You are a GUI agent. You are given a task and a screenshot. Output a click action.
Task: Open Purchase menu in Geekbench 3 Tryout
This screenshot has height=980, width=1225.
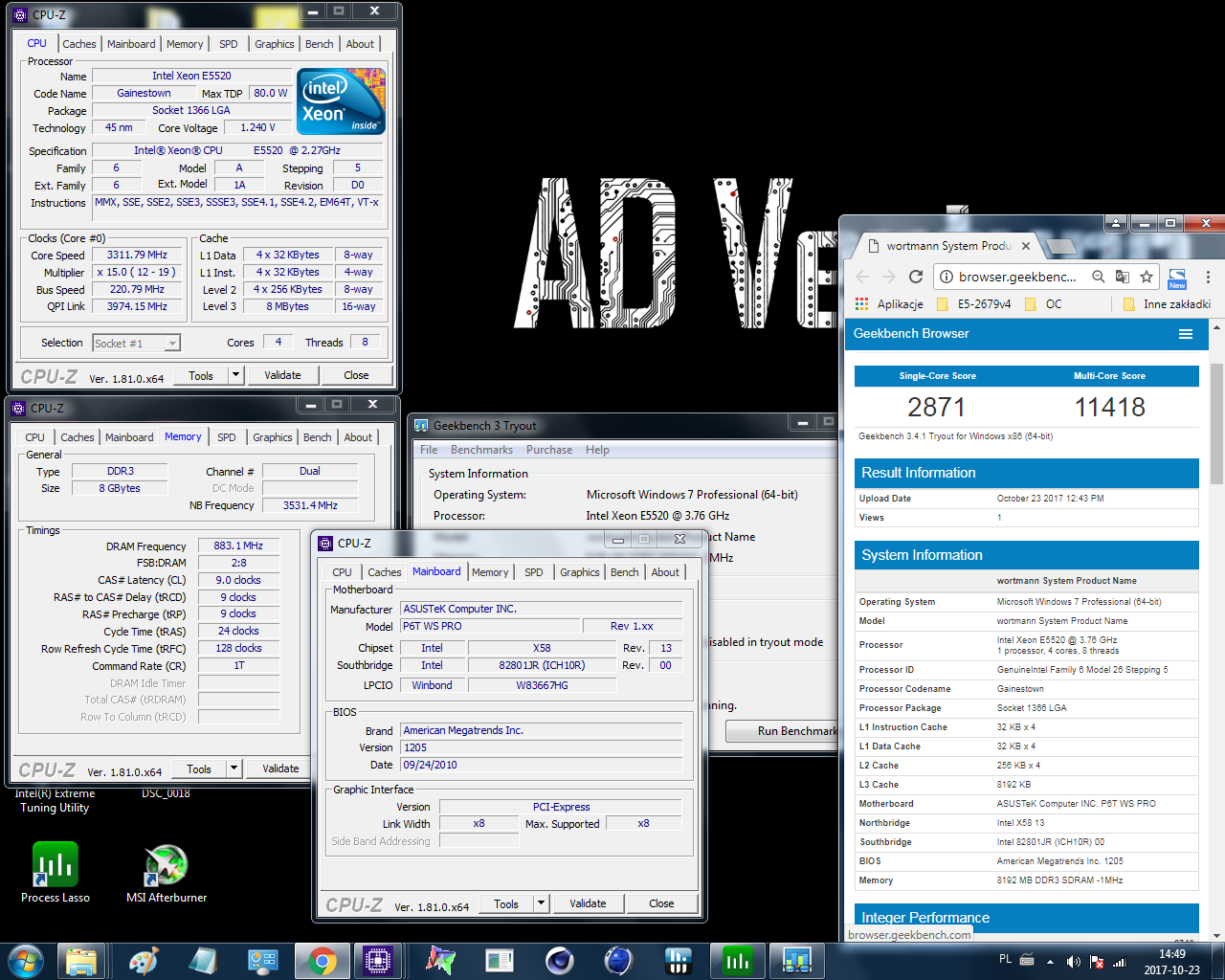[549, 450]
